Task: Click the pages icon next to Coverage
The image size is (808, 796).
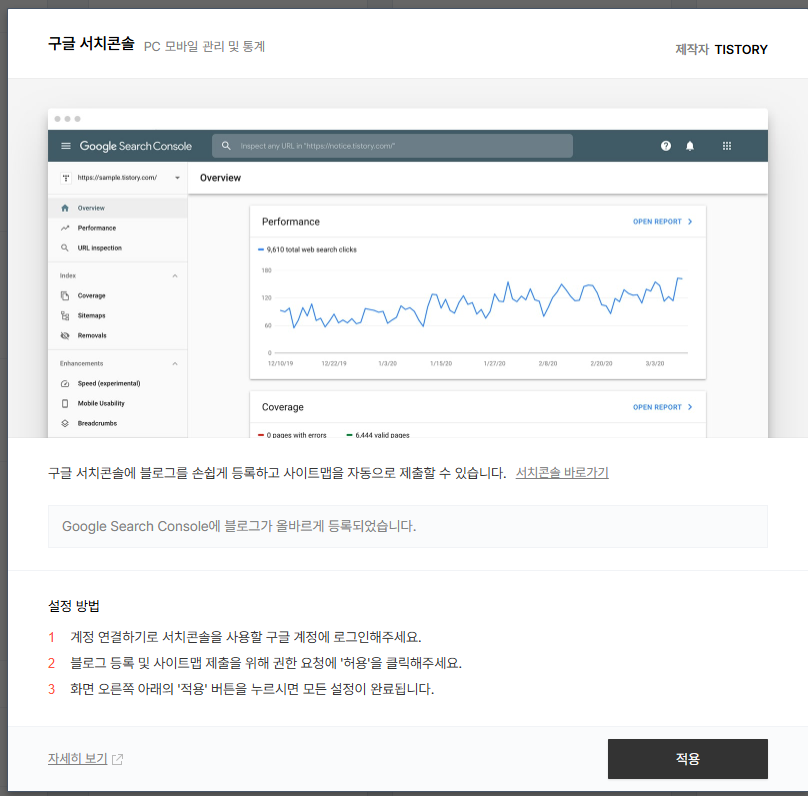Action: (65, 296)
